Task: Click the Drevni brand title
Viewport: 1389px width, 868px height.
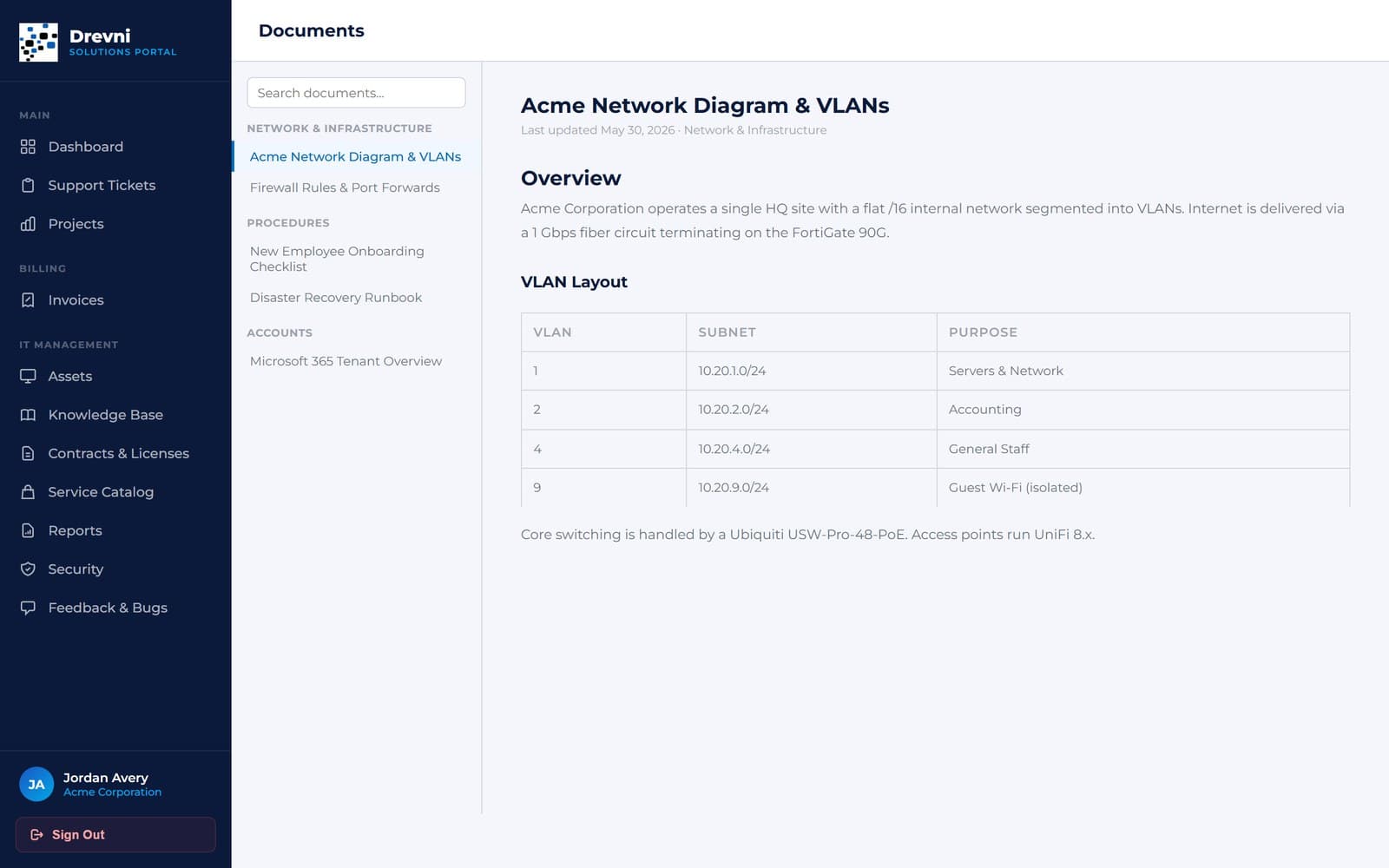Action: (100, 36)
